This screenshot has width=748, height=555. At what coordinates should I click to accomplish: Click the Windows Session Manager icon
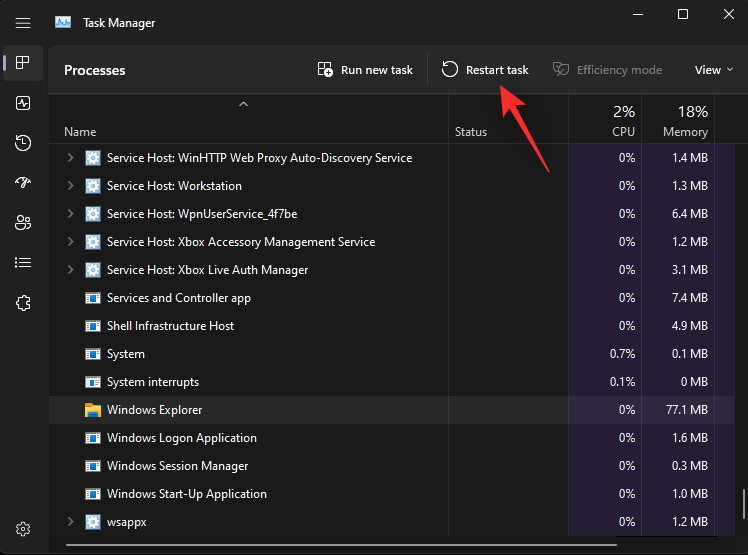[93, 466]
